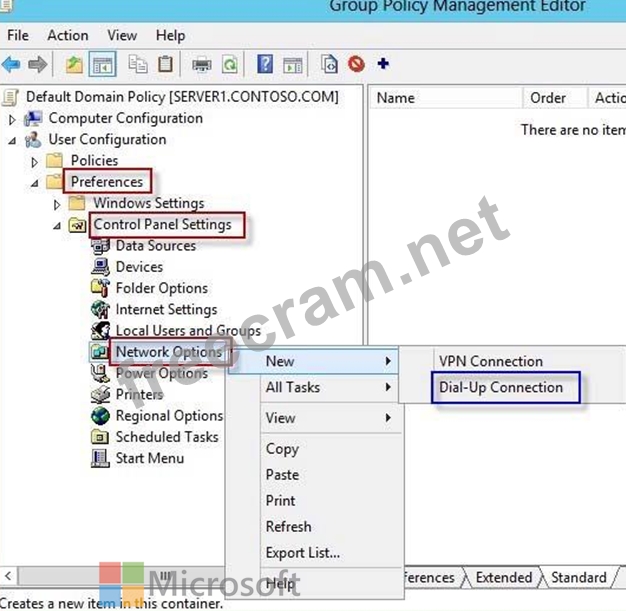Click the red Disable item icon
The height and width of the screenshot is (611, 626).
(x=356, y=64)
